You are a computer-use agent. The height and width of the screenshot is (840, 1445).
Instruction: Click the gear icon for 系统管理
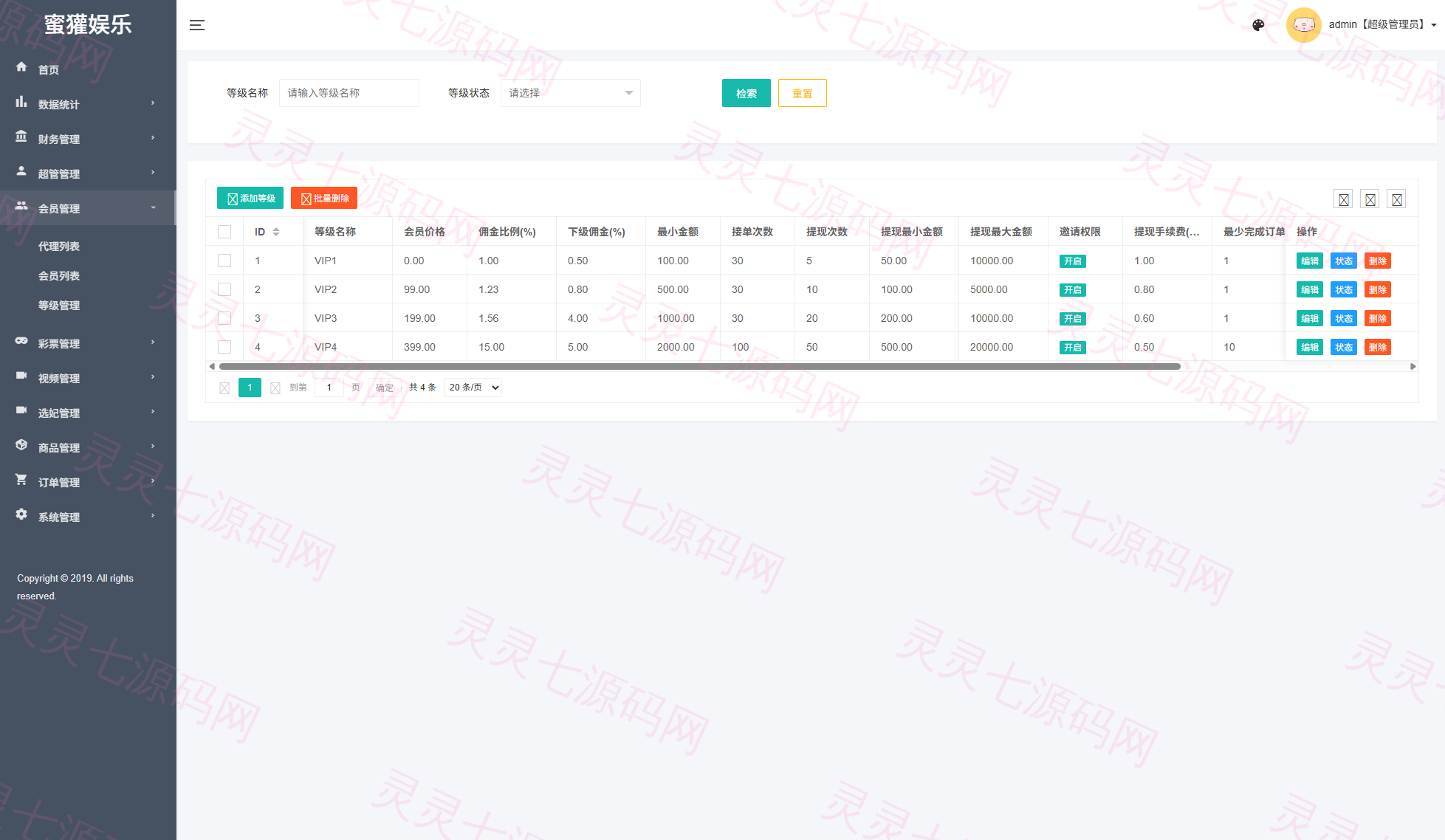[x=21, y=514]
